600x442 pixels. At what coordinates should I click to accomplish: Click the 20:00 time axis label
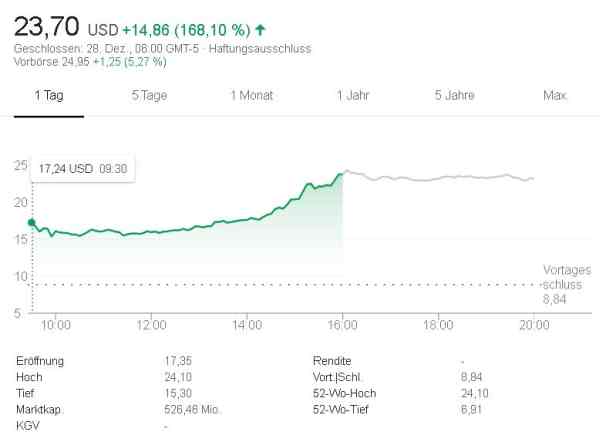pyautogui.click(x=533, y=325)
